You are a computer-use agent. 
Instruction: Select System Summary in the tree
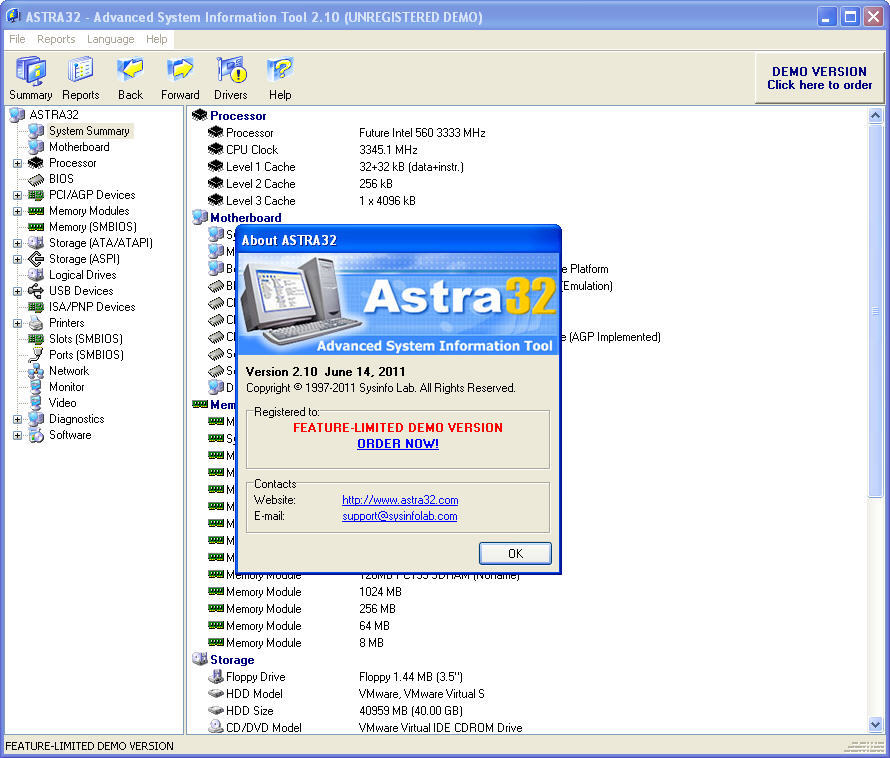click(x=89, y=131)
